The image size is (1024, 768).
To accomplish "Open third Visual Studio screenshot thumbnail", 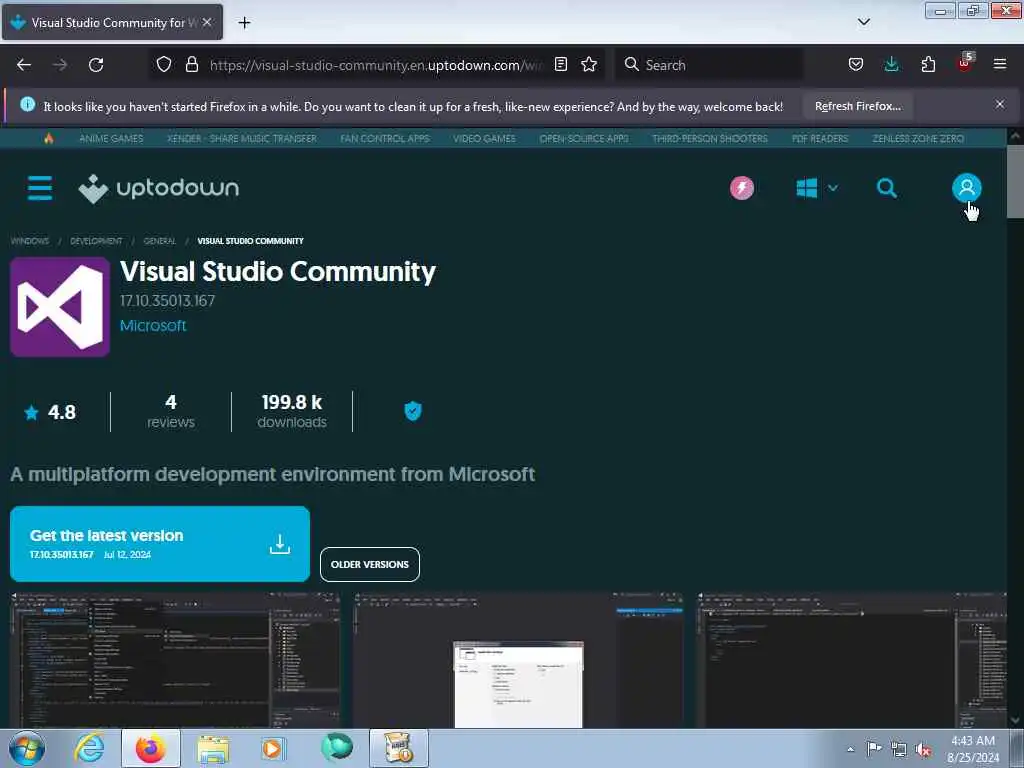I will [852, 660].
